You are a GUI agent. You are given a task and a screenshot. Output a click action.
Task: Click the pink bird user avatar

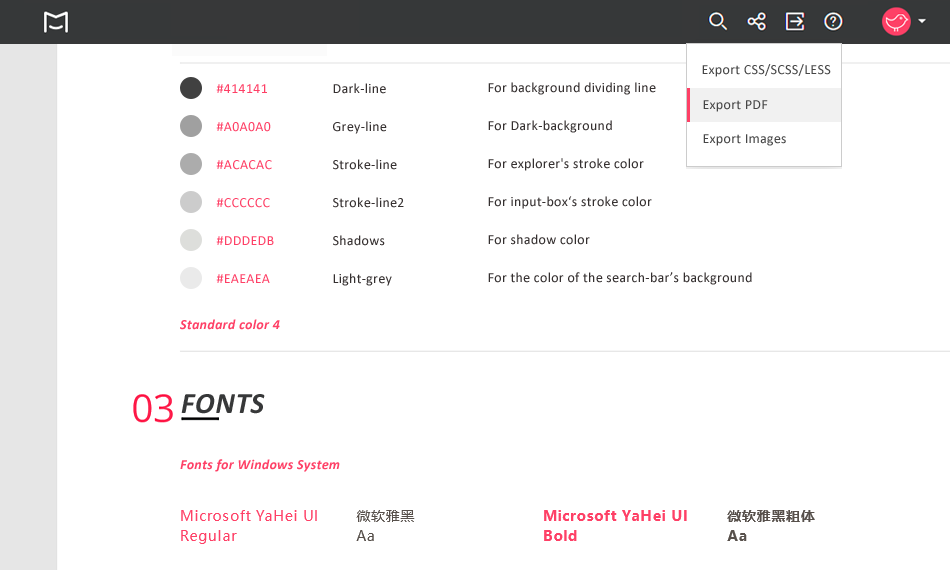[x=896, y=22]
